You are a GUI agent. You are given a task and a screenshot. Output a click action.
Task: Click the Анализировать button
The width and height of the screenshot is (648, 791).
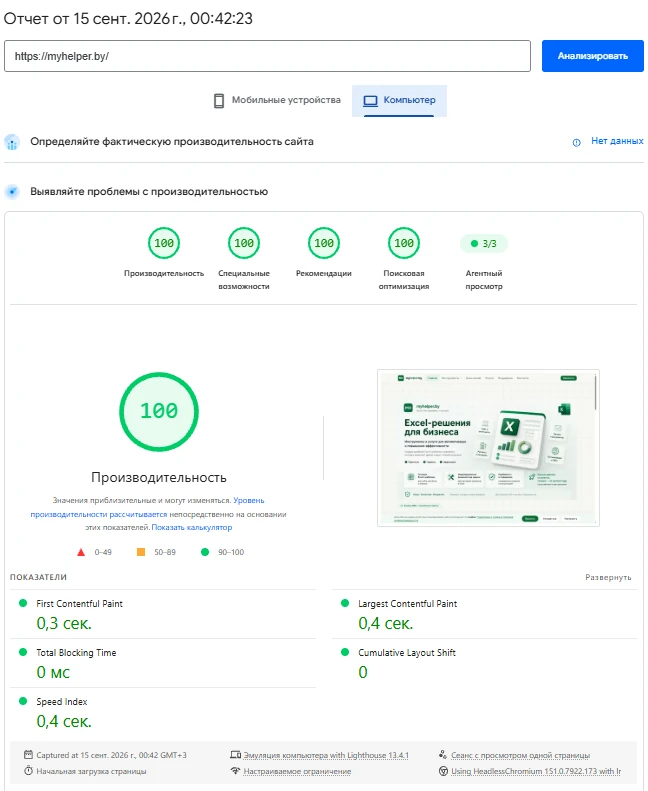coord(593,56)
